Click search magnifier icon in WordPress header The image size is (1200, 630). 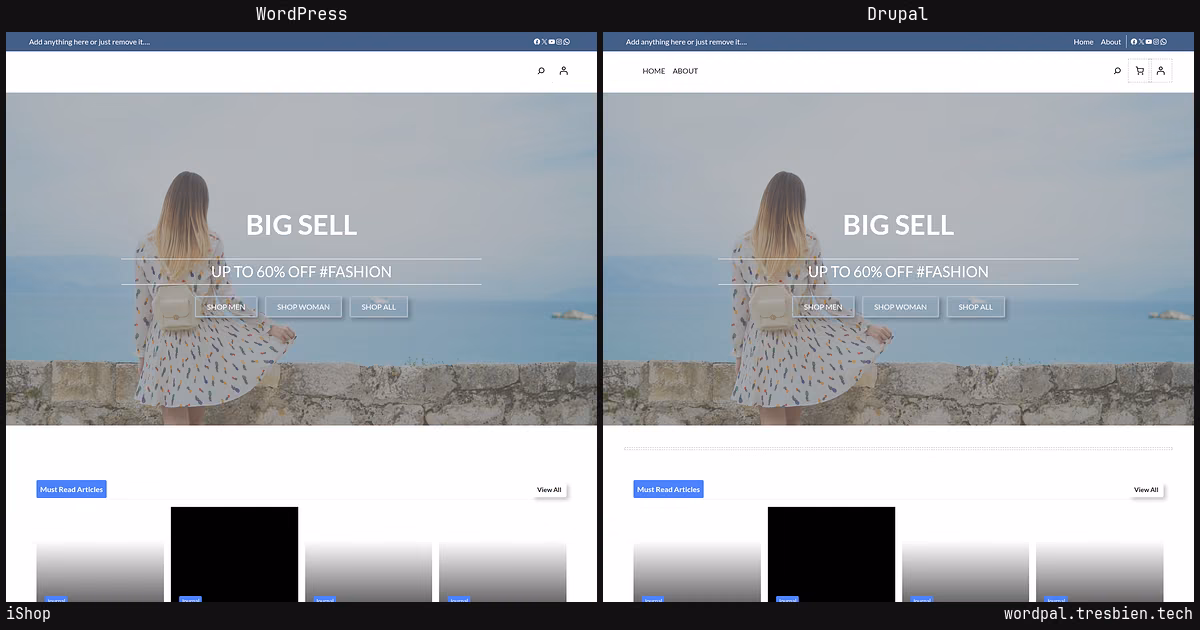[541, 71]
